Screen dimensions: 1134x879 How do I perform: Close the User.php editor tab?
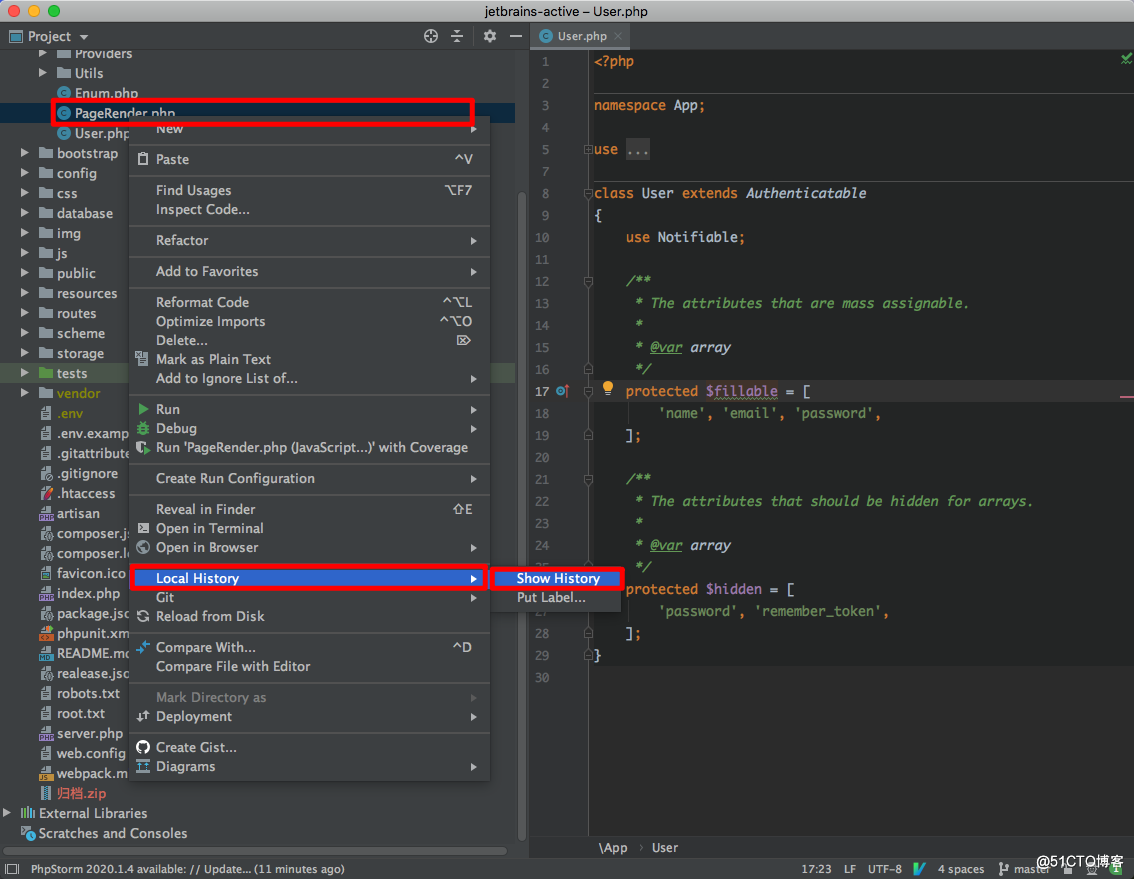(618, 36)
